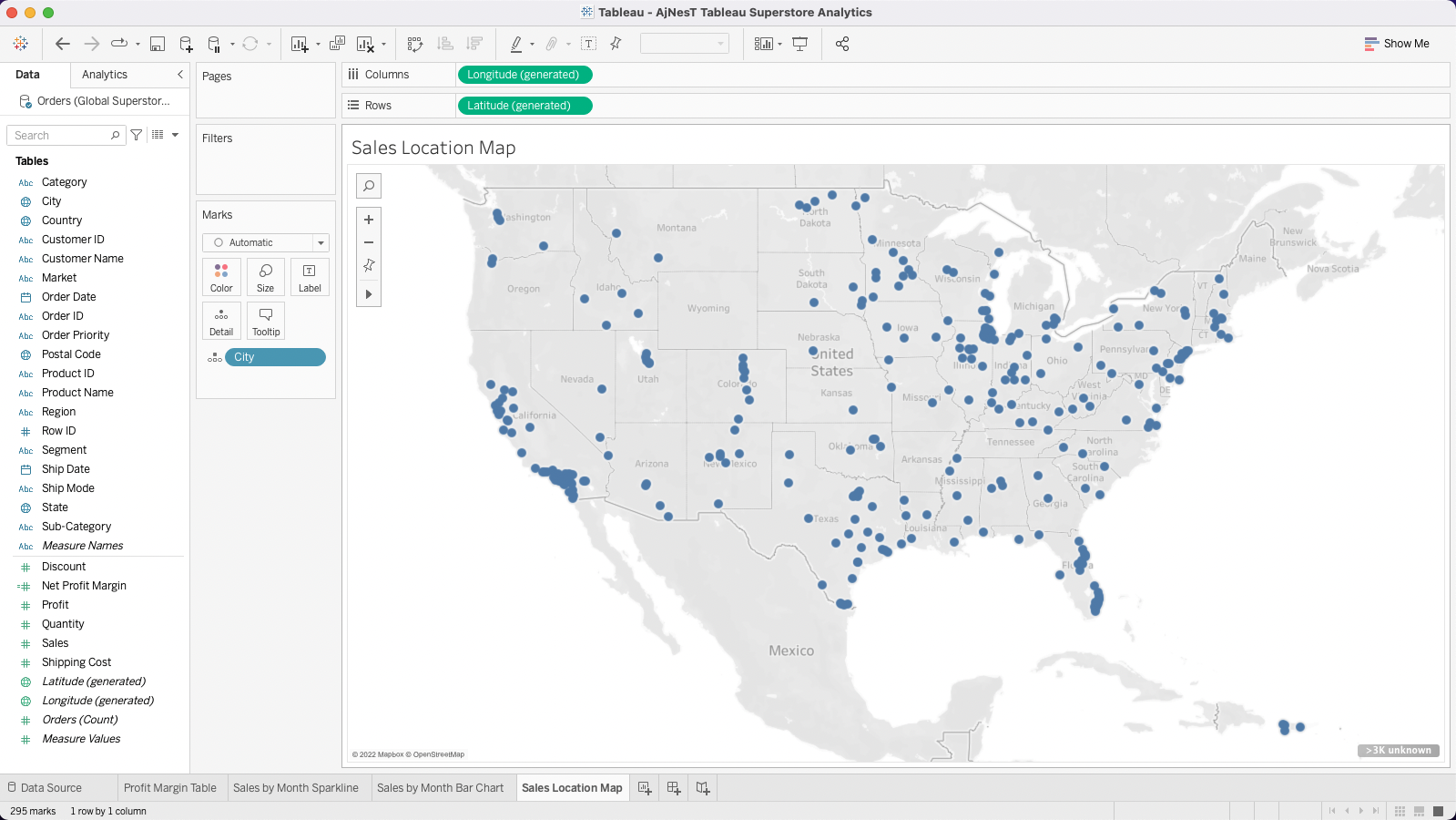Select the City pill on Marks card
The width and height of the screenshot is (1456, 820).
point(275,357)
